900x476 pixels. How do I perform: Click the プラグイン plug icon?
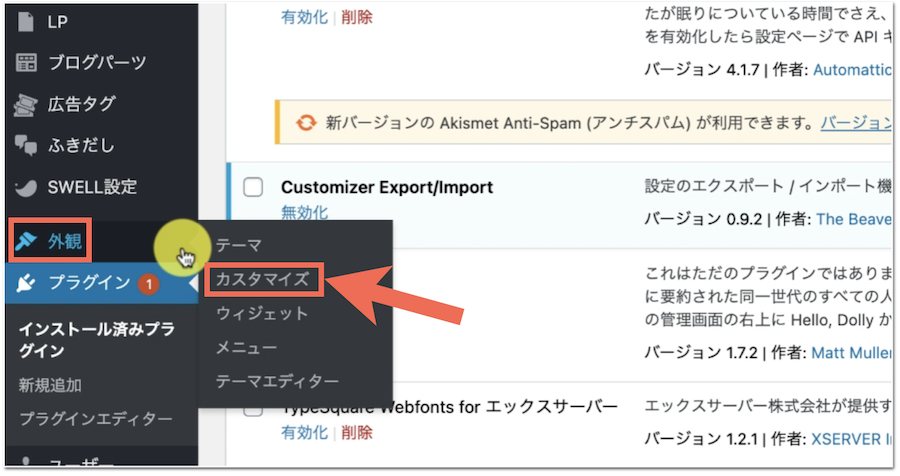click(x=28, y=283)
